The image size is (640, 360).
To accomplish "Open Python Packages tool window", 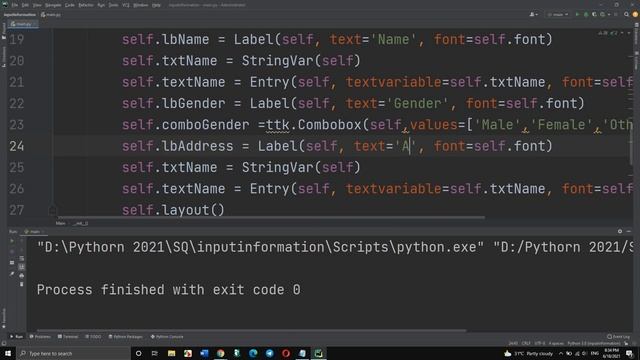I will (126, 337).
